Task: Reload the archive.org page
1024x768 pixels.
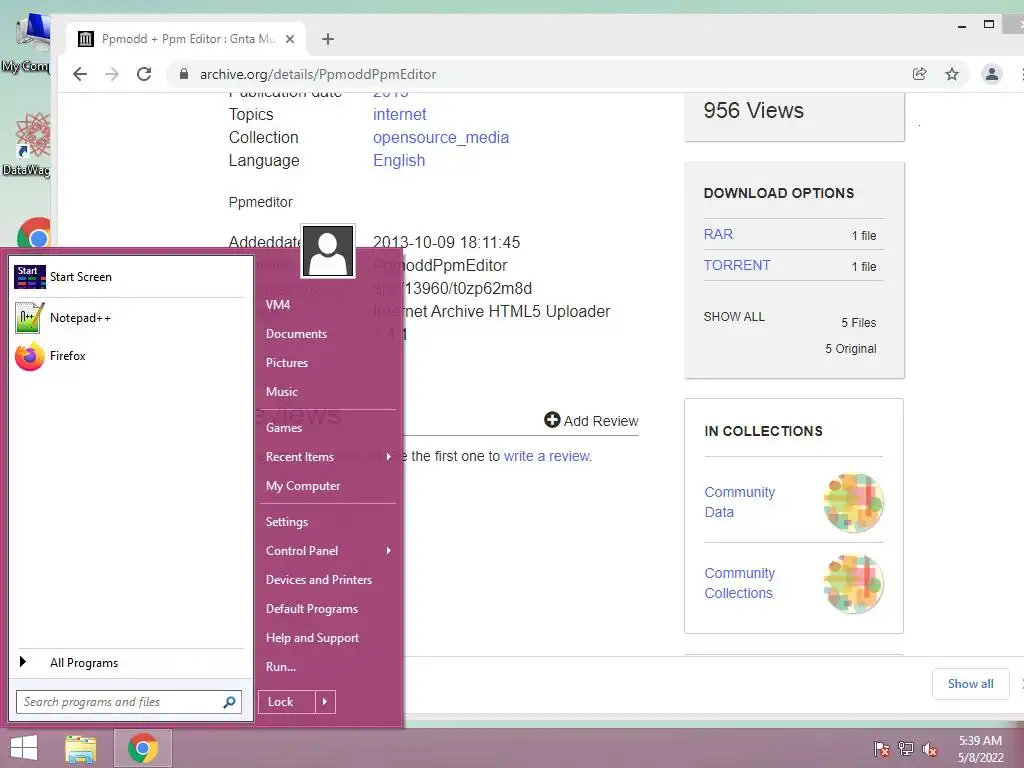Action: (144, 74)
